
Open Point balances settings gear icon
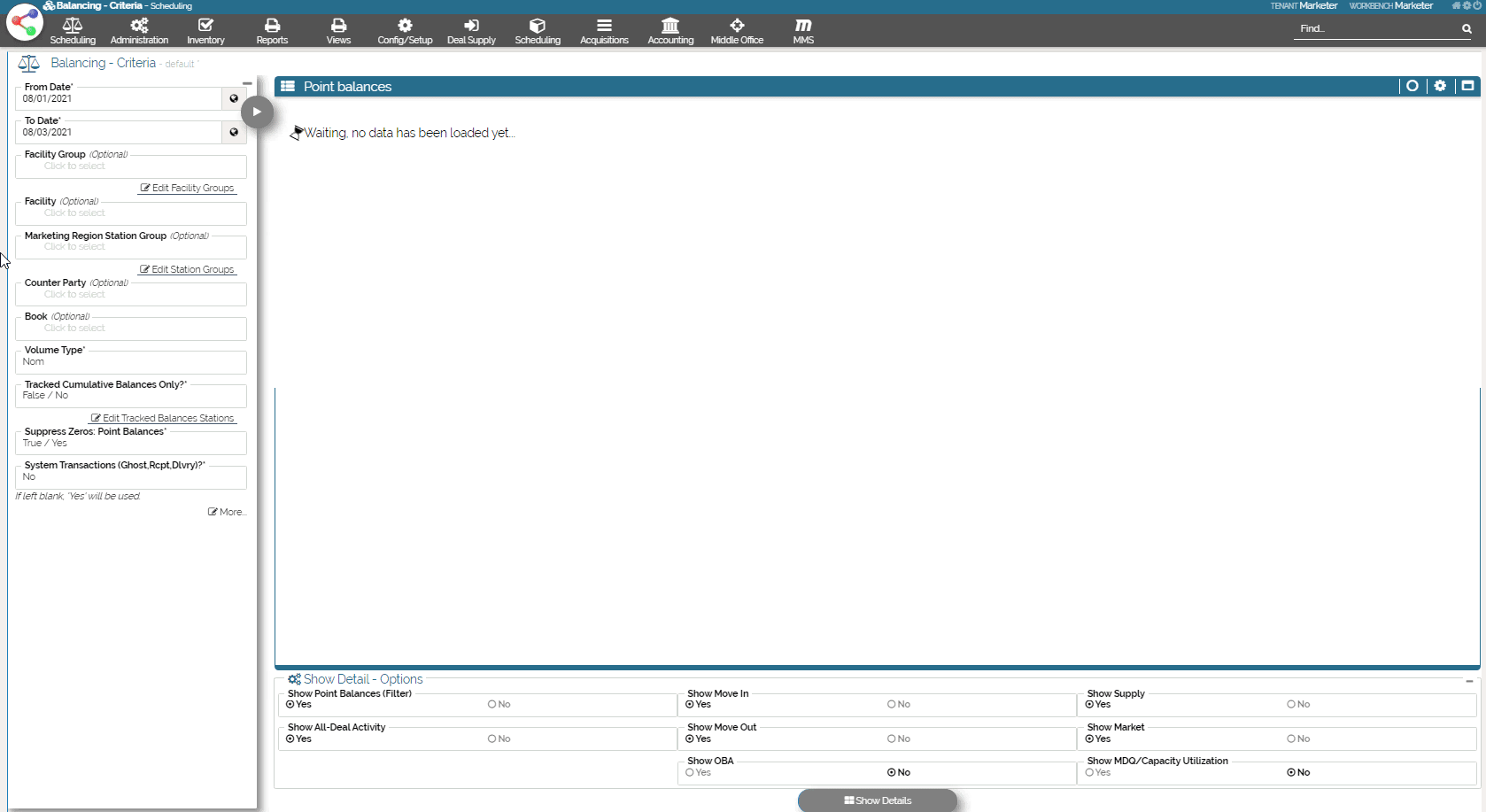1440,86
